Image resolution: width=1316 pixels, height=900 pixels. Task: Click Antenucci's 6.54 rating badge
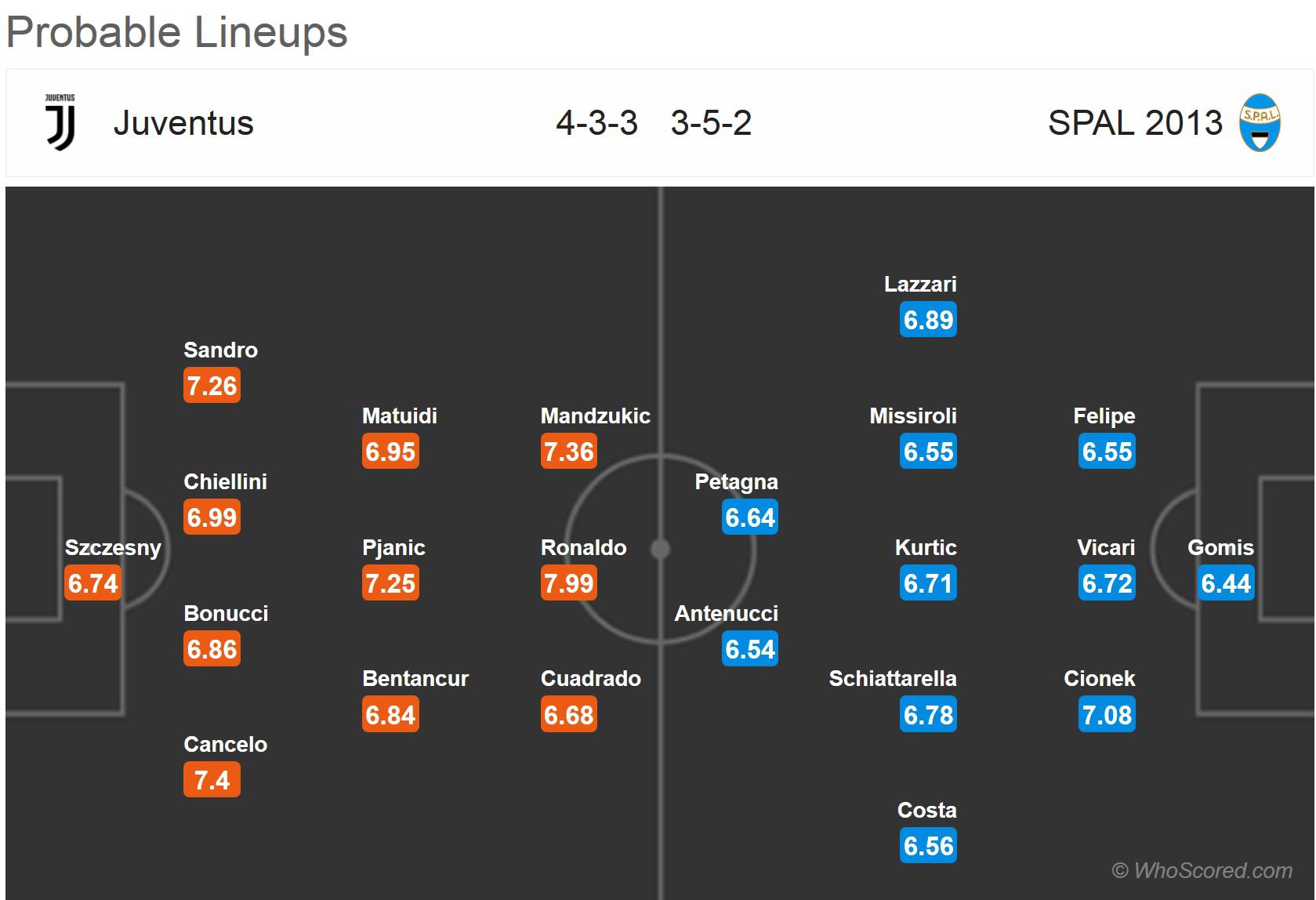(x=750, y=649)
